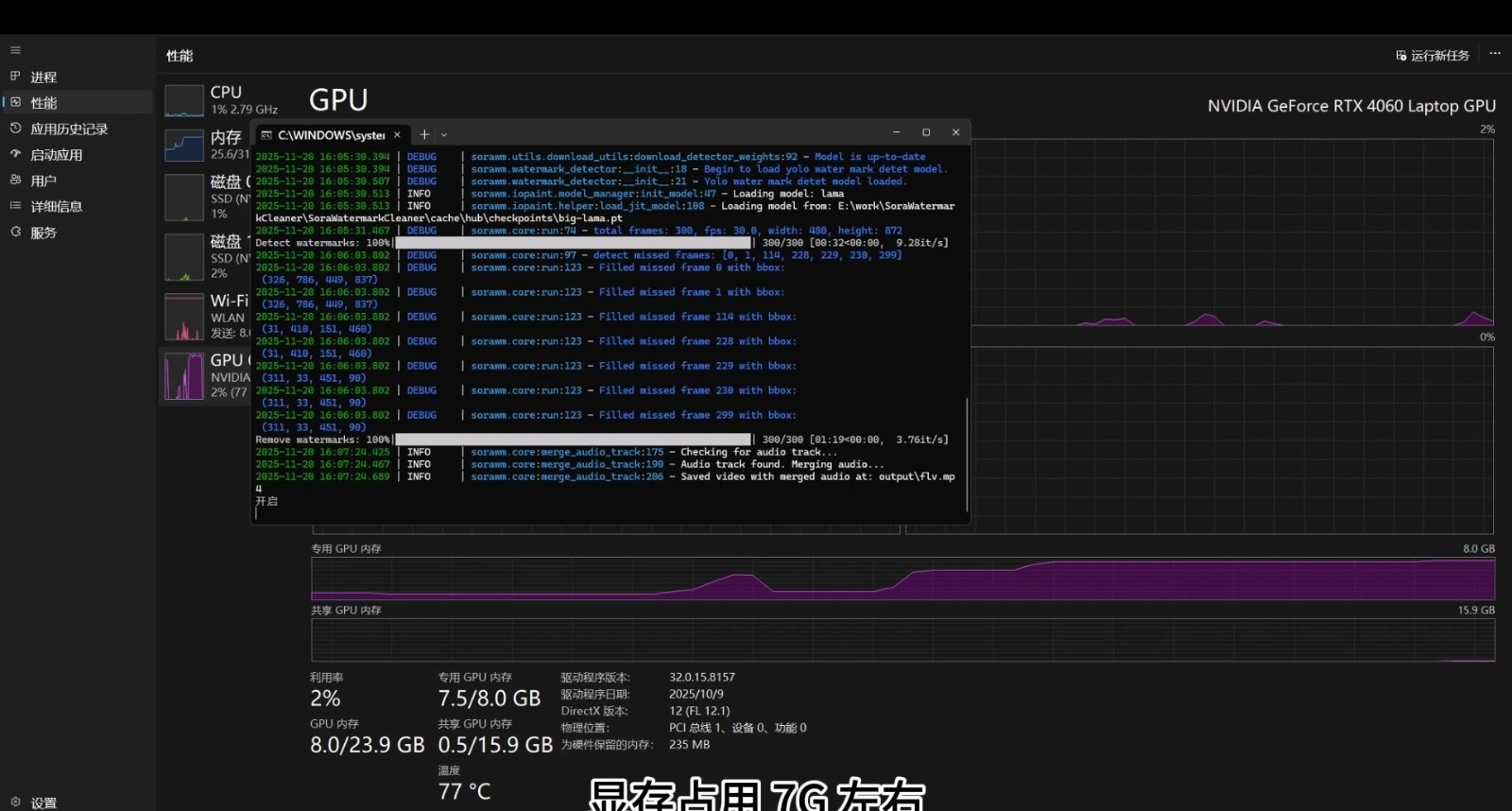Screen dimensions: 1512x811
Task: Open the 用户 users page icon
Action: [x=15, y=180]
